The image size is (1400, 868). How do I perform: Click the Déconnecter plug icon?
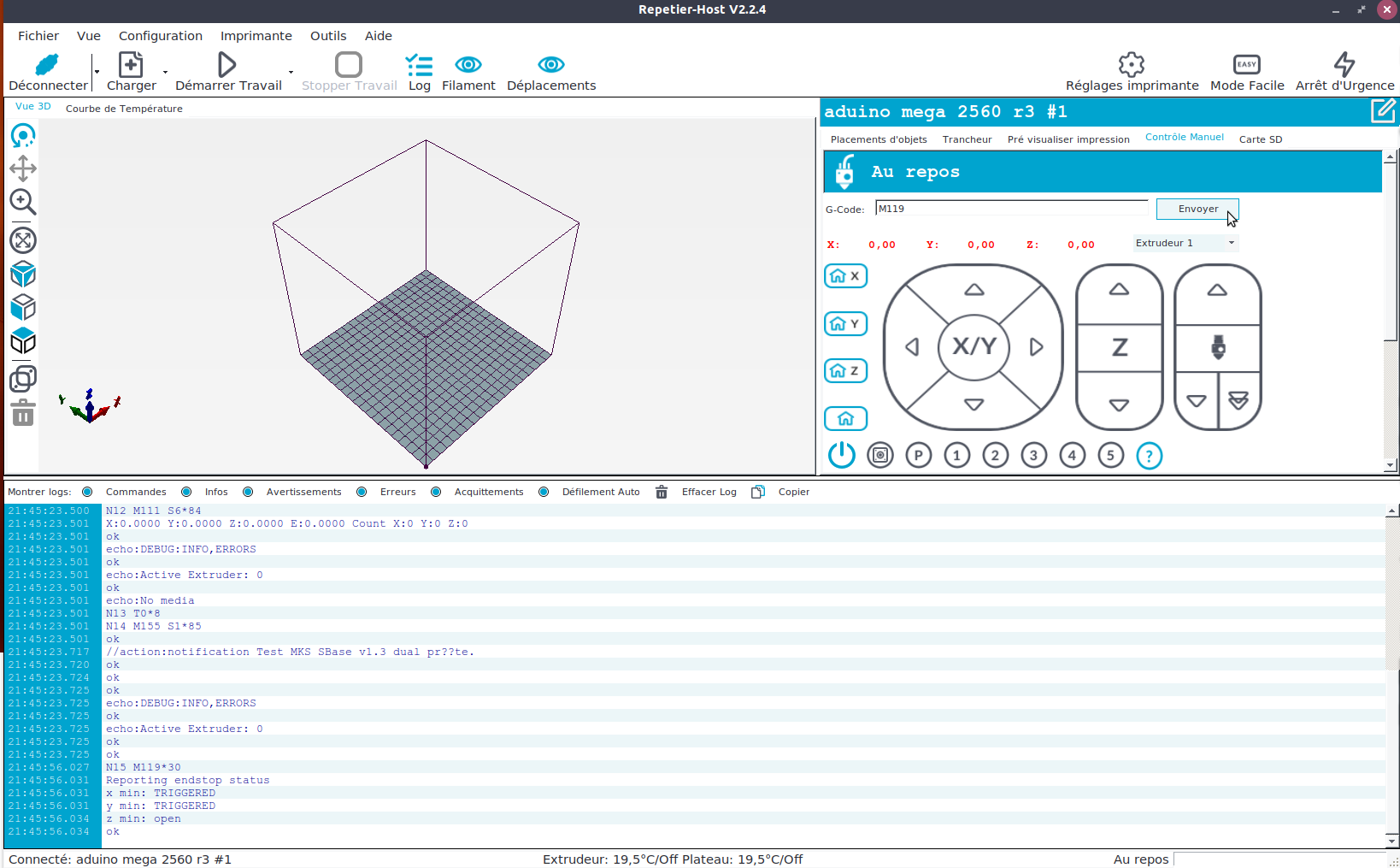(x=47, y=65)
